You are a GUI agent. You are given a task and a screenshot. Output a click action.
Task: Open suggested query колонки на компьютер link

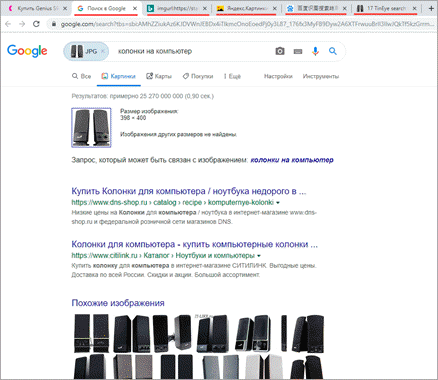tap(292, 160)
